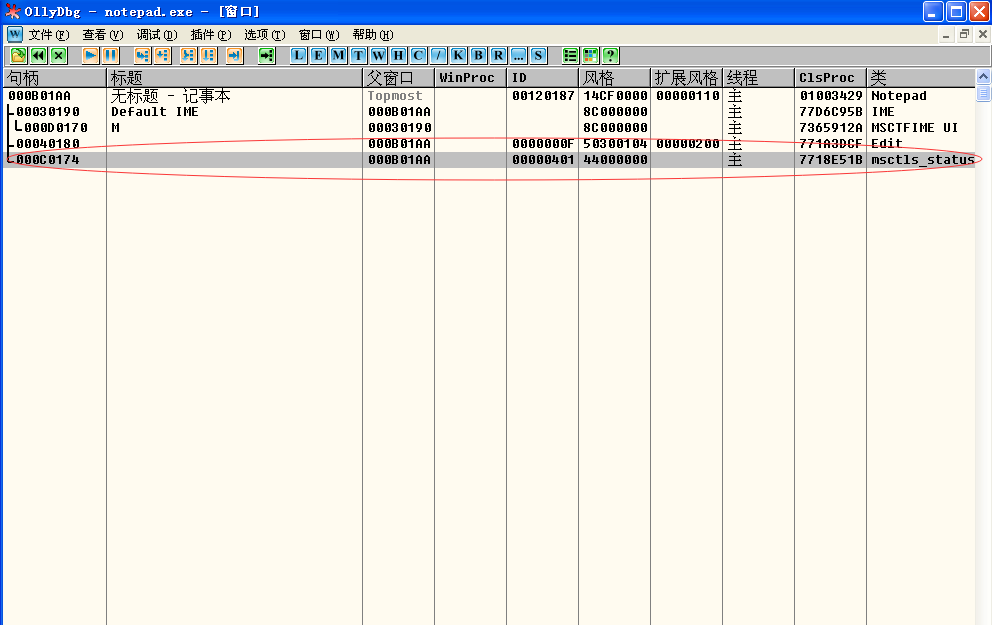The width and height of the screenshot is (992, 625).
Task: Select status bar window row 000C0174
Action: [x=489, y=160]
